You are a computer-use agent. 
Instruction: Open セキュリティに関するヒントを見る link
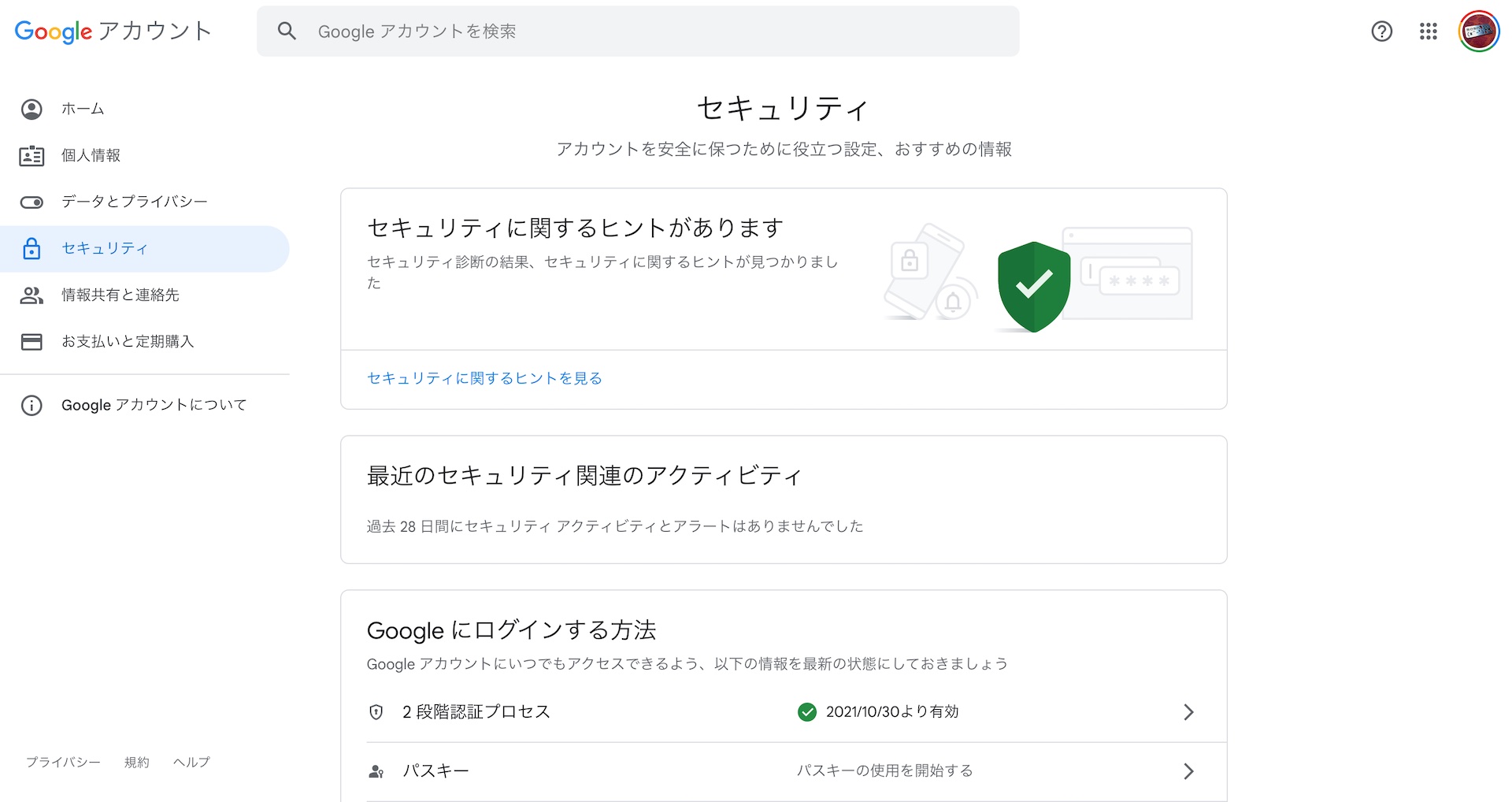click(484, 379)
